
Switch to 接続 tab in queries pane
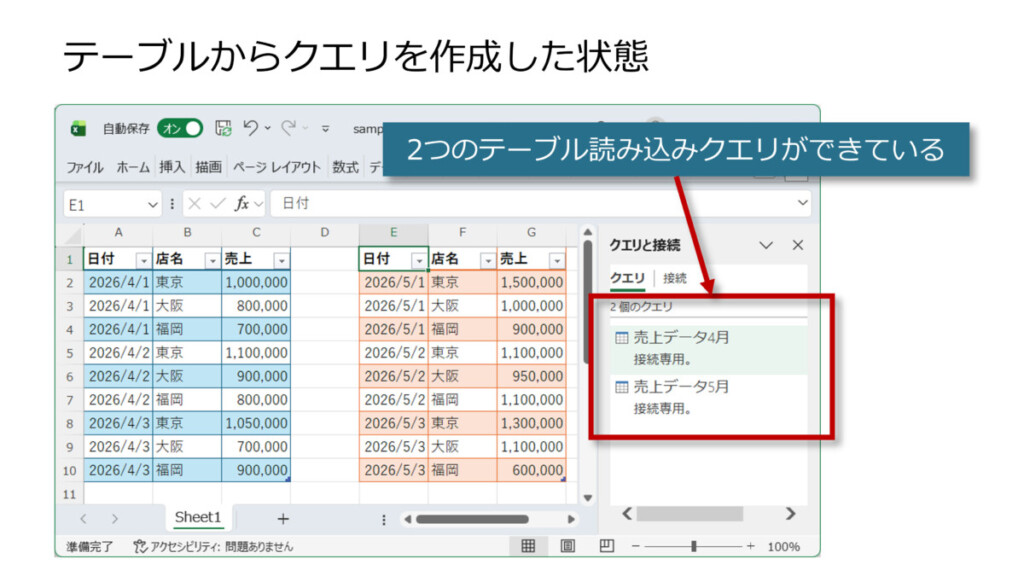pos(675,278)
